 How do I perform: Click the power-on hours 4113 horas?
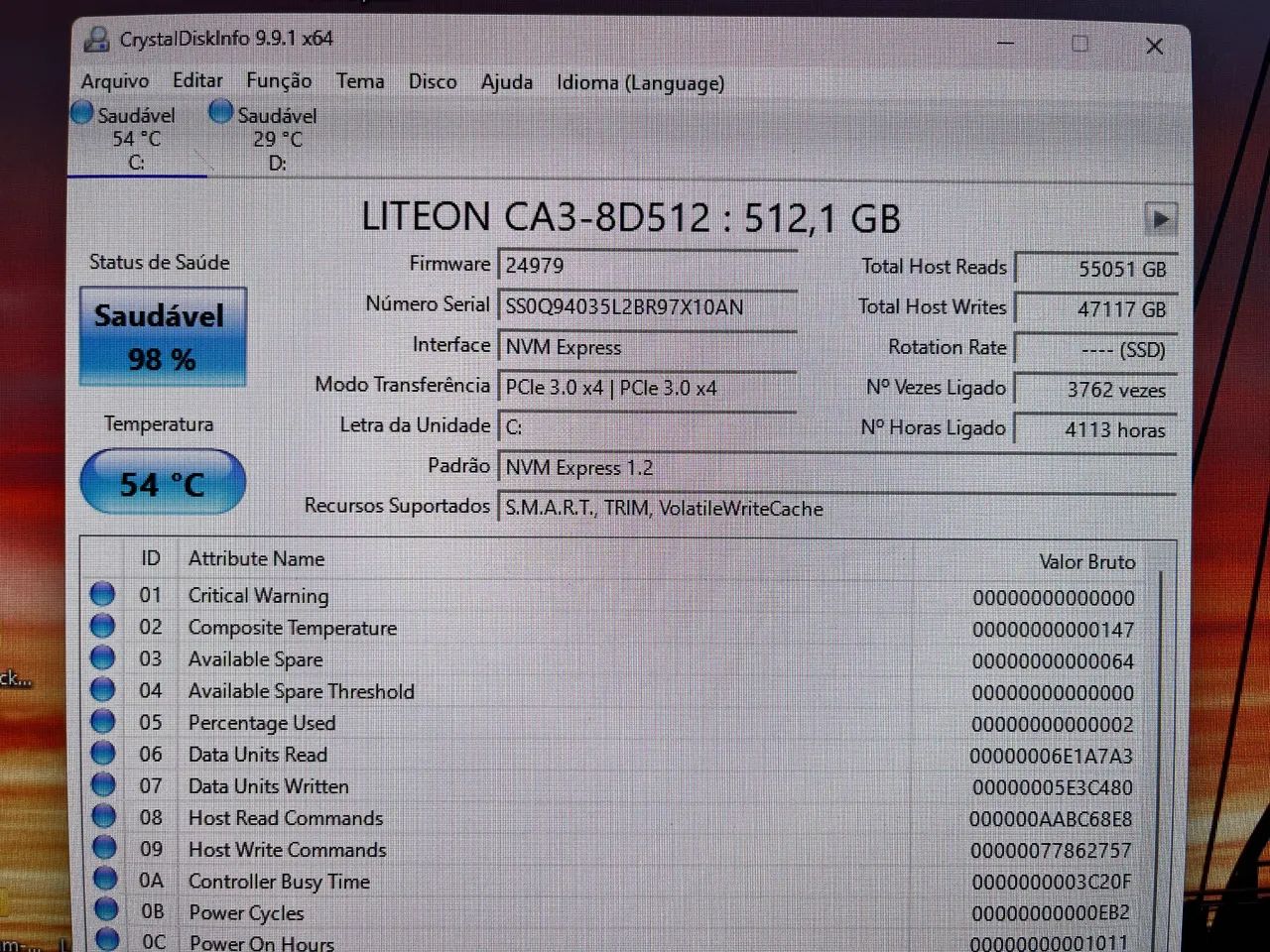point(1095,430)
